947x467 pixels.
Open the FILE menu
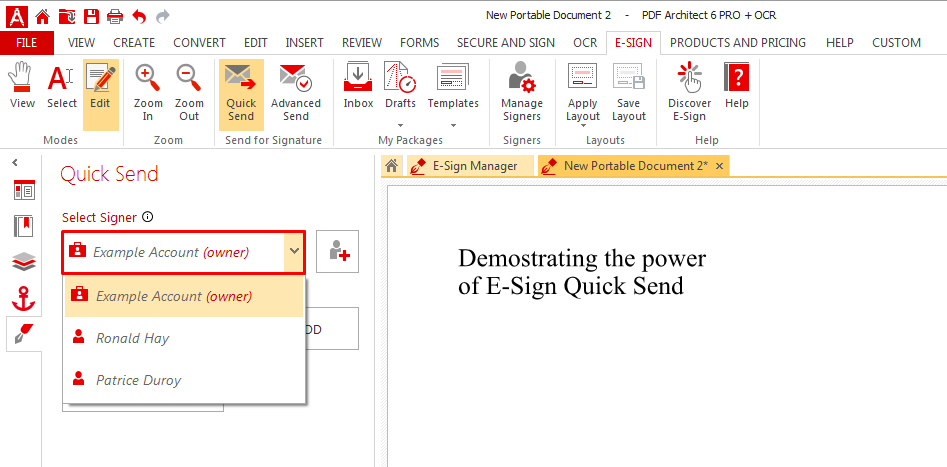pos(27,43)
